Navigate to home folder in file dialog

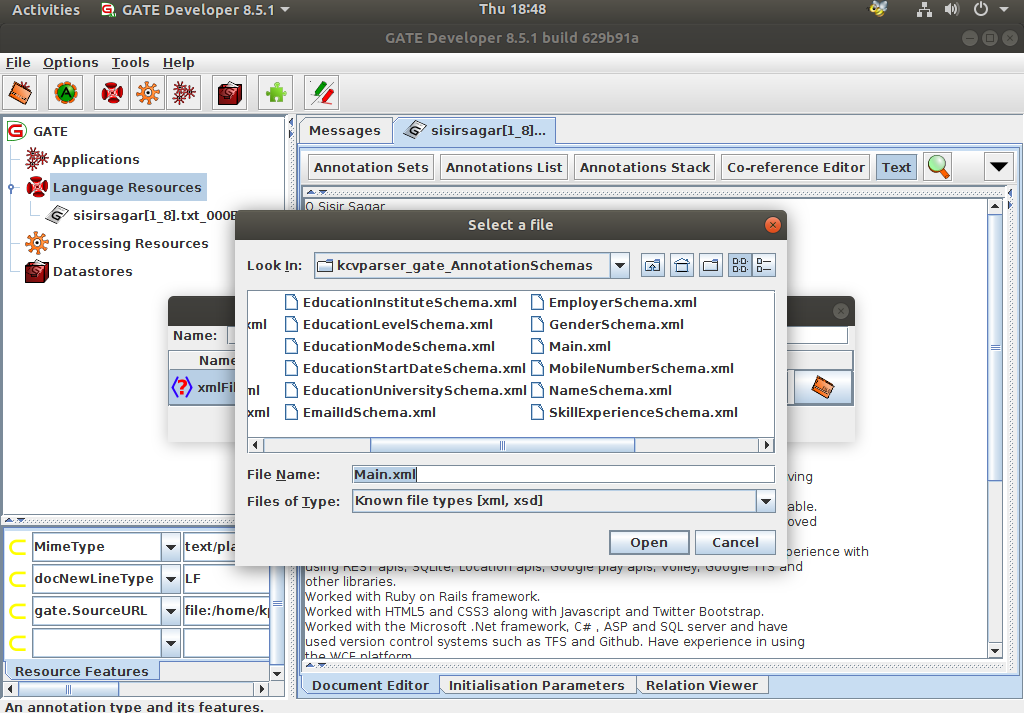pyautogui.click(x=681, y=264)
